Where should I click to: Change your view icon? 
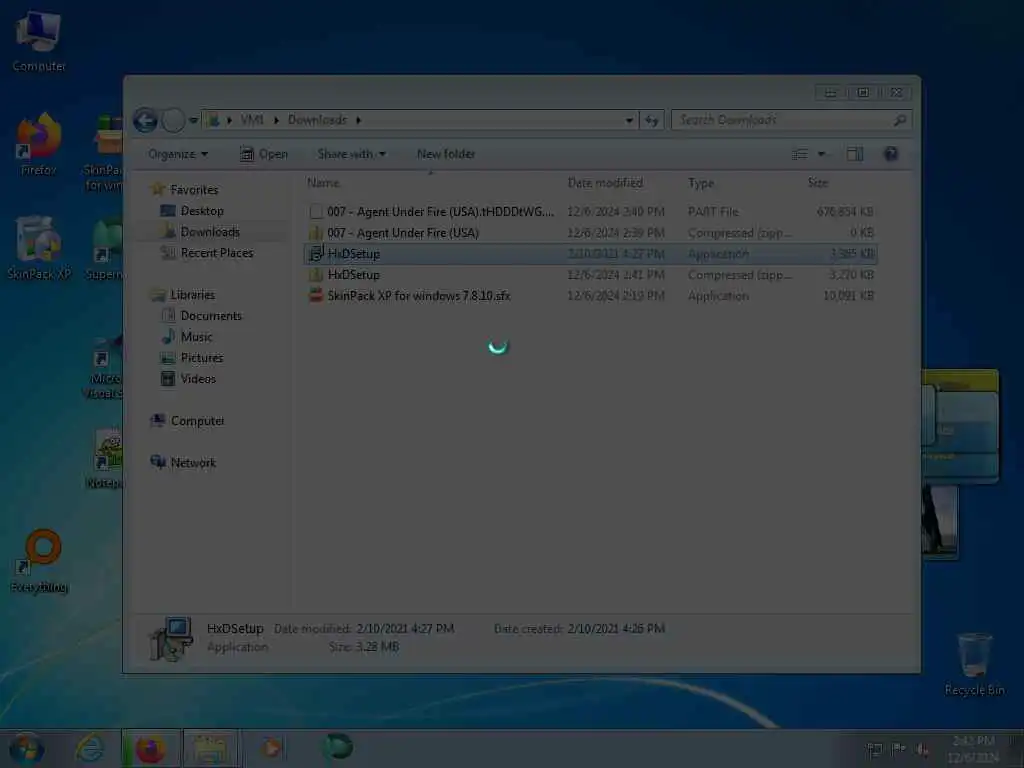point(800,154)
